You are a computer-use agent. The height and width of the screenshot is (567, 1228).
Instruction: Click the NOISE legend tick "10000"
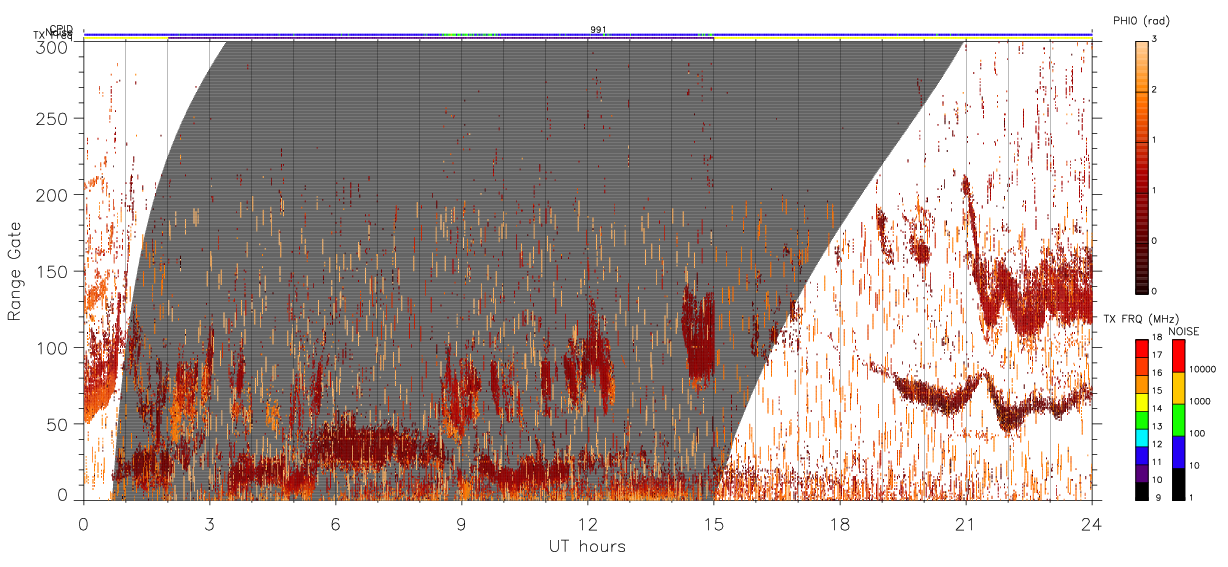tap(1202, 369)
